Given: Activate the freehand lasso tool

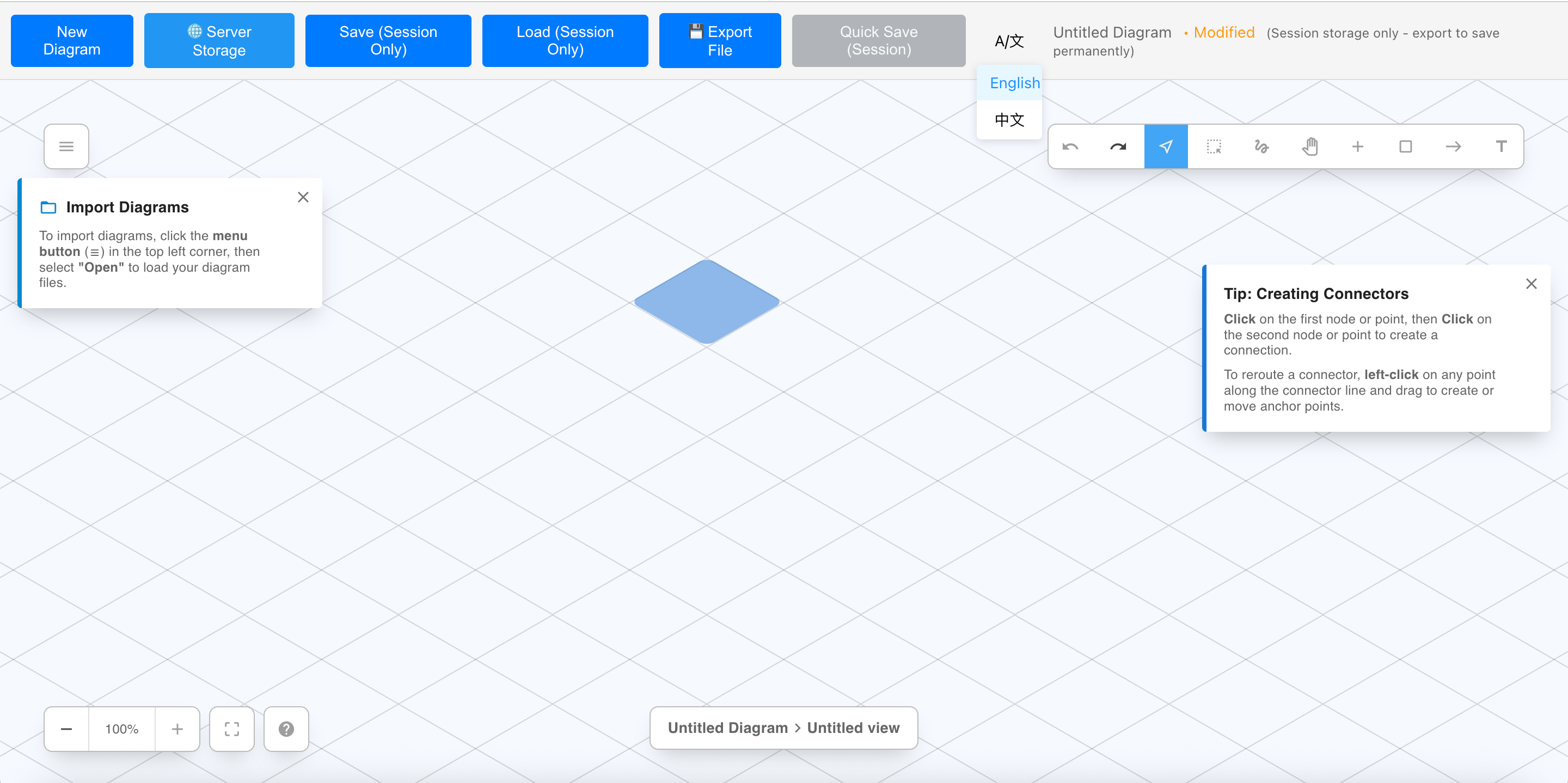Looking at the screenshot, I should pos(1261,146).
